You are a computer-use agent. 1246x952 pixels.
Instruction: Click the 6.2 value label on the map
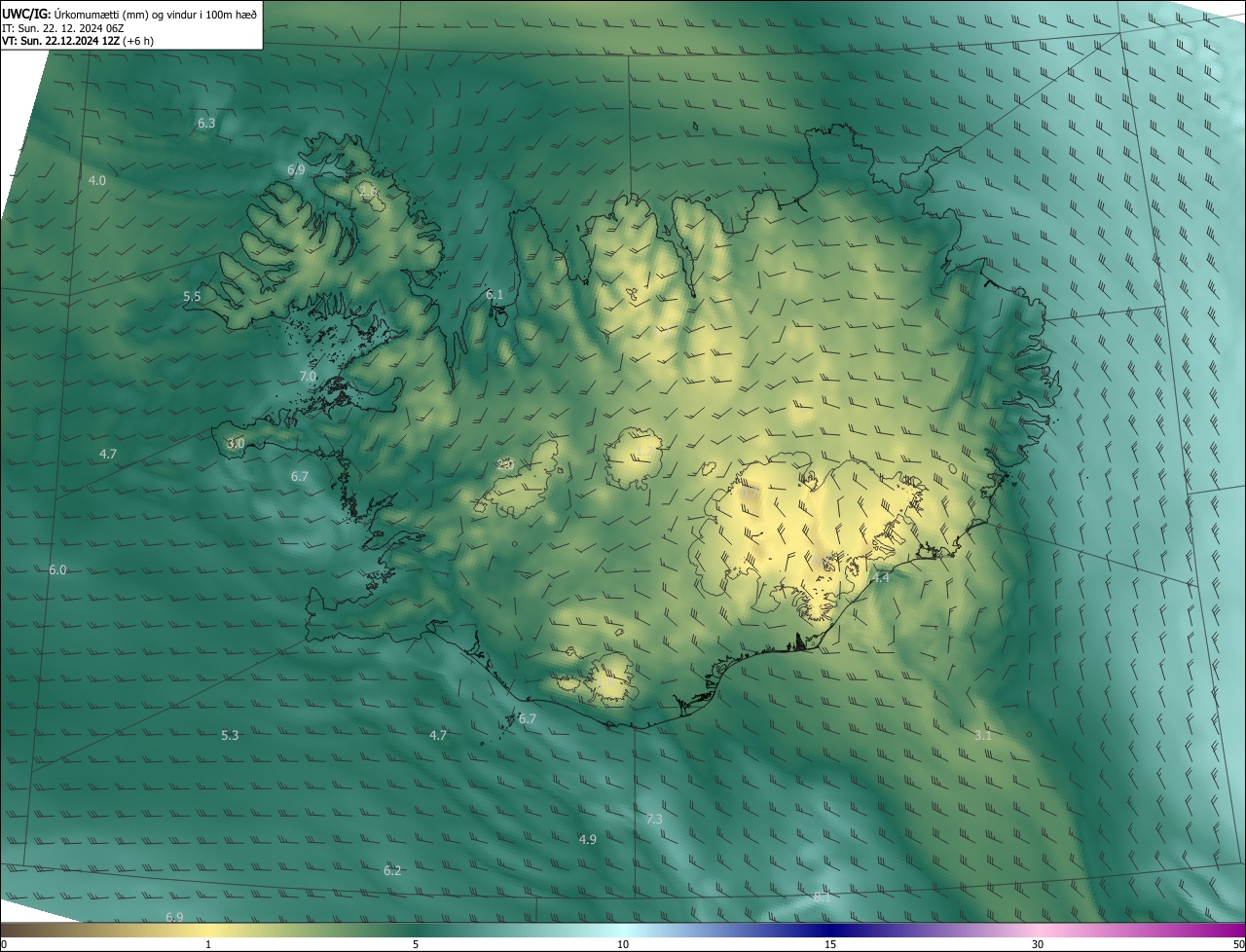[x=392, y=870]
